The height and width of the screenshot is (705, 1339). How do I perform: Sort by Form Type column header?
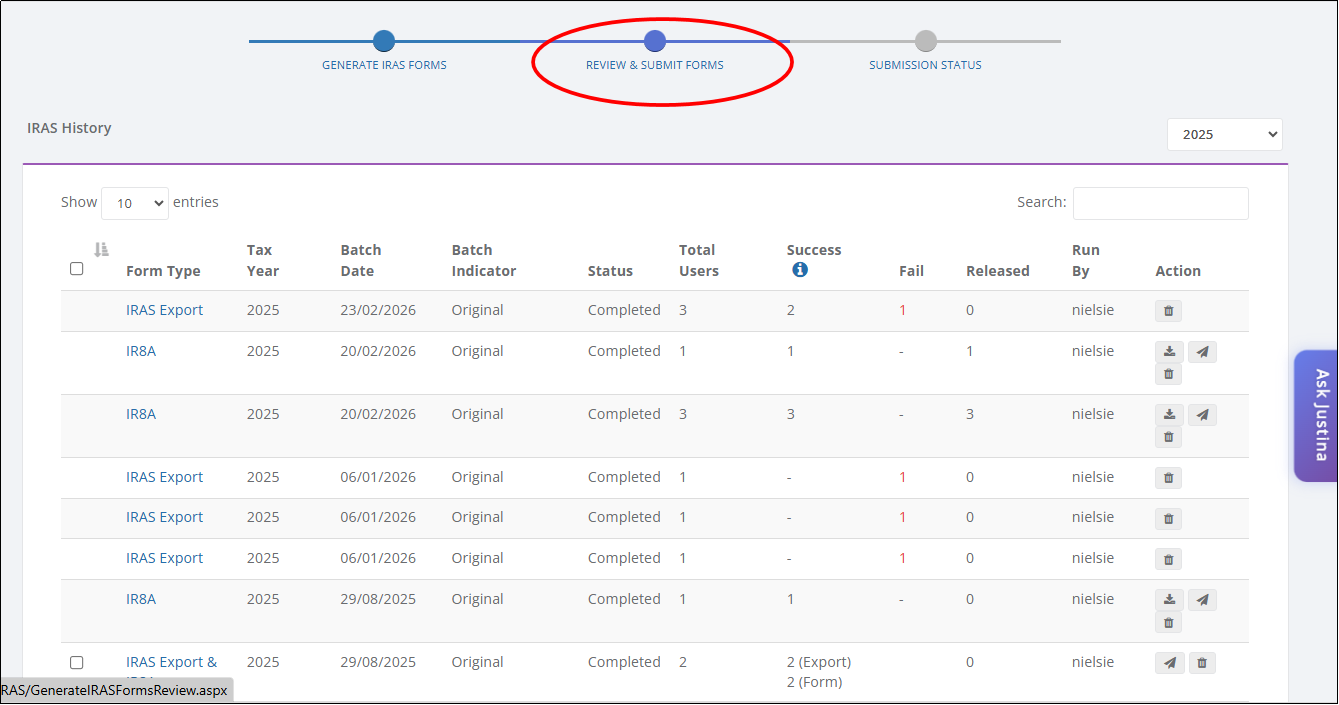click(x=163, y=271)
